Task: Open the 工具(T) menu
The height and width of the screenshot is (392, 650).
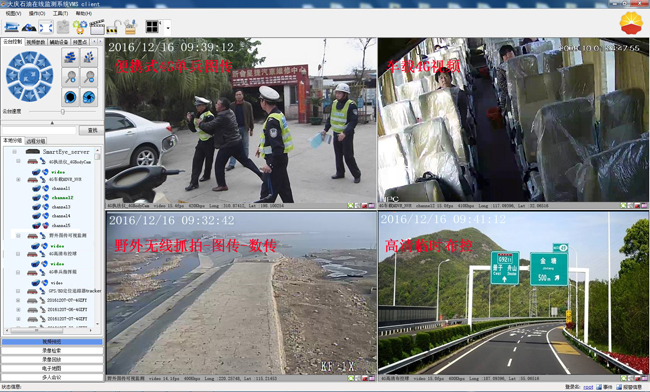Action: coord(61,13)
